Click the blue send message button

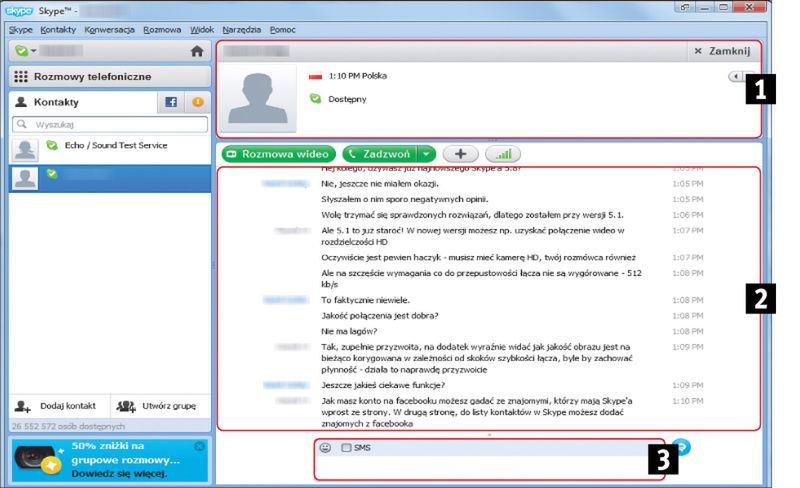(681, 447)
